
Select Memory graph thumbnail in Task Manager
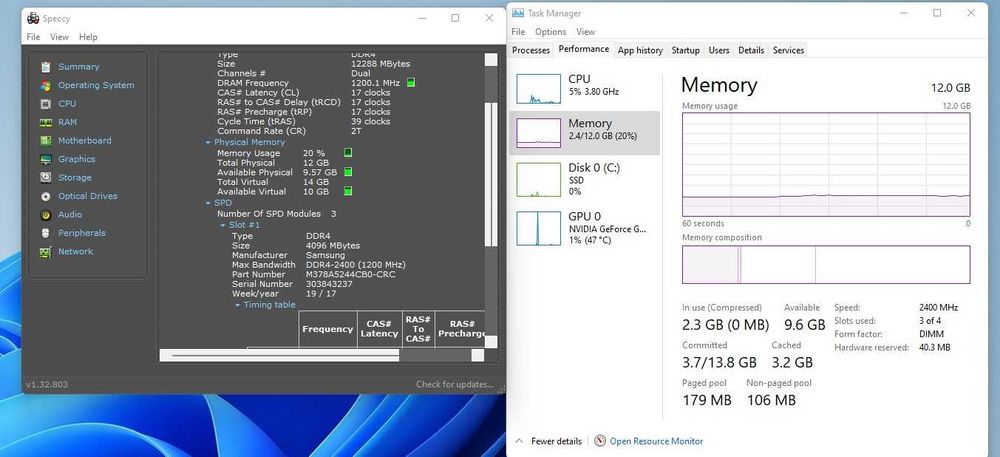pos(538,133)
